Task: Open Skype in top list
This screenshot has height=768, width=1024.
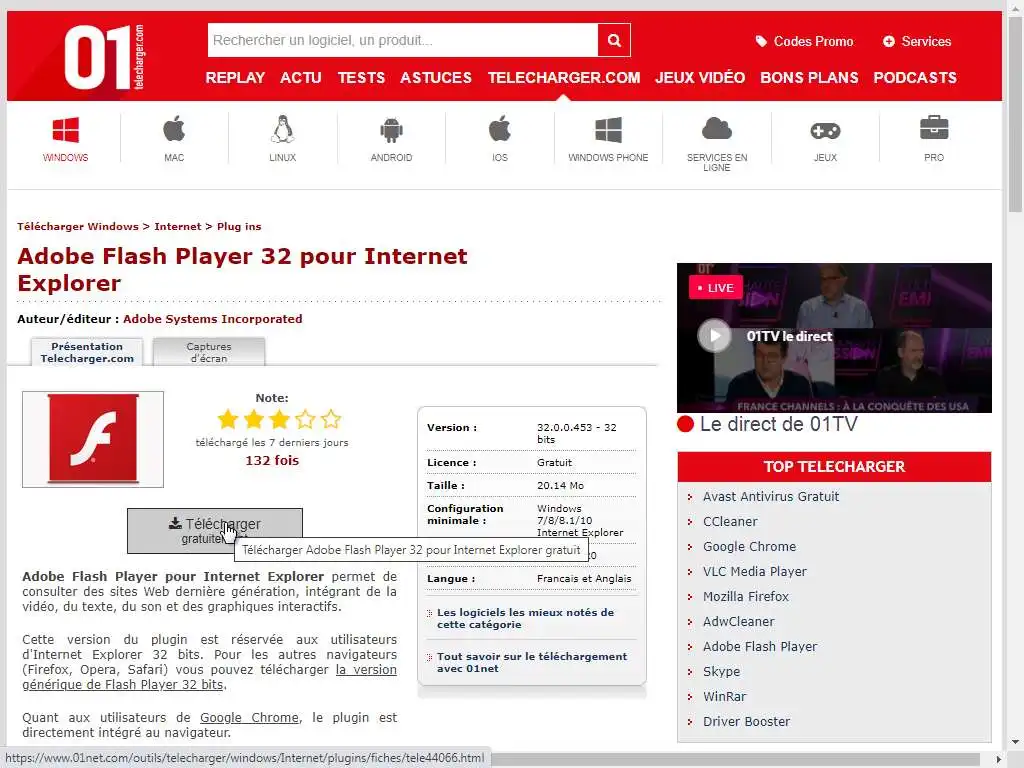Action: [x=721, y=671]
